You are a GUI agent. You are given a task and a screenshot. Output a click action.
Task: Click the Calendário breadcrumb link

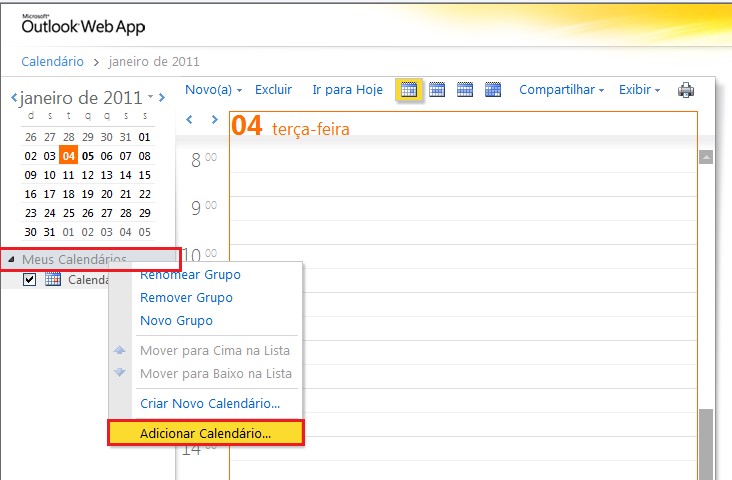click(x=52, y=62)
